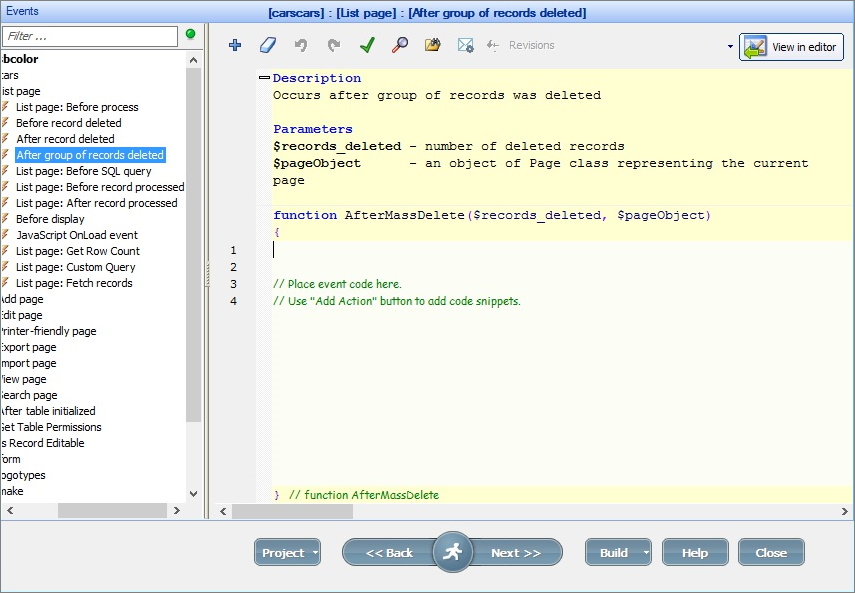Click the Undo arrow in toolbar

click(300, 45)
